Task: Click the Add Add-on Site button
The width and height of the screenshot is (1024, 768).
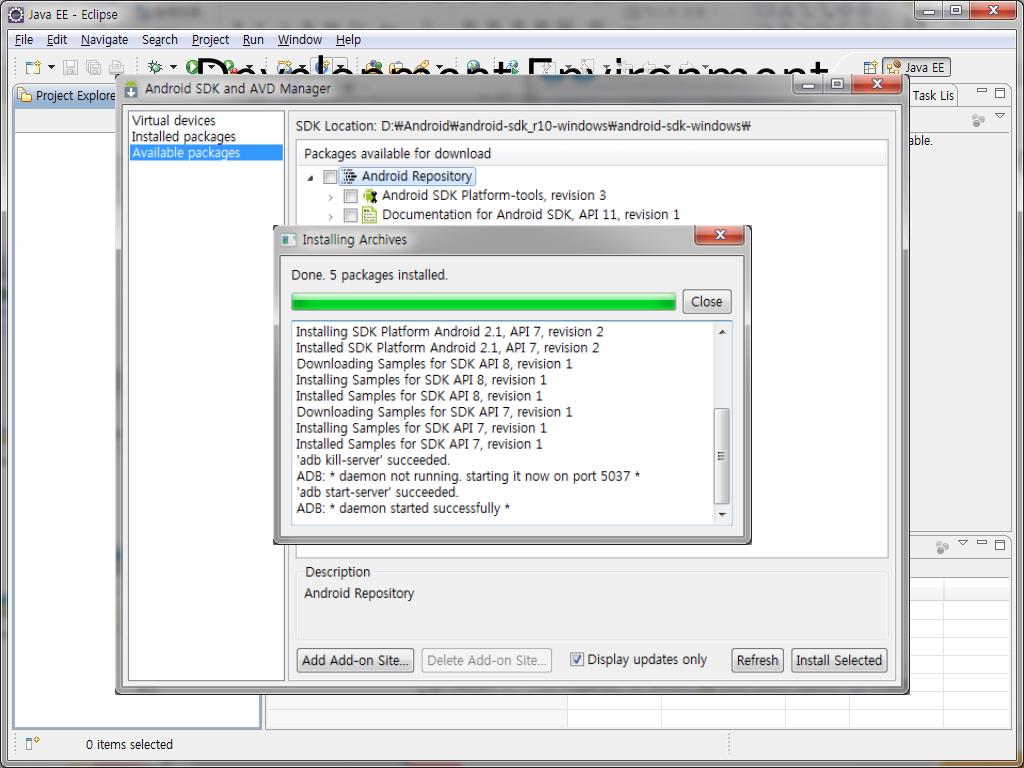Action: (x=355, y=660)
